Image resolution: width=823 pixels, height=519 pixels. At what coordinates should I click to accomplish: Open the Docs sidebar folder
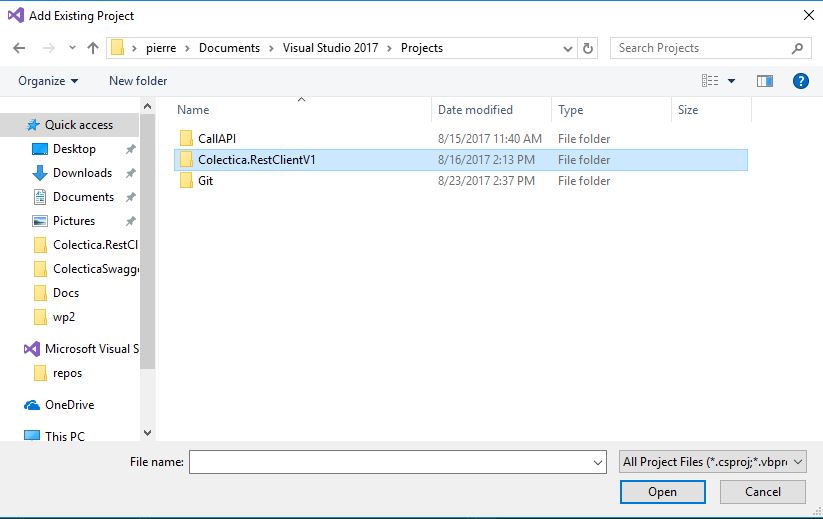[x=66, y=293]
